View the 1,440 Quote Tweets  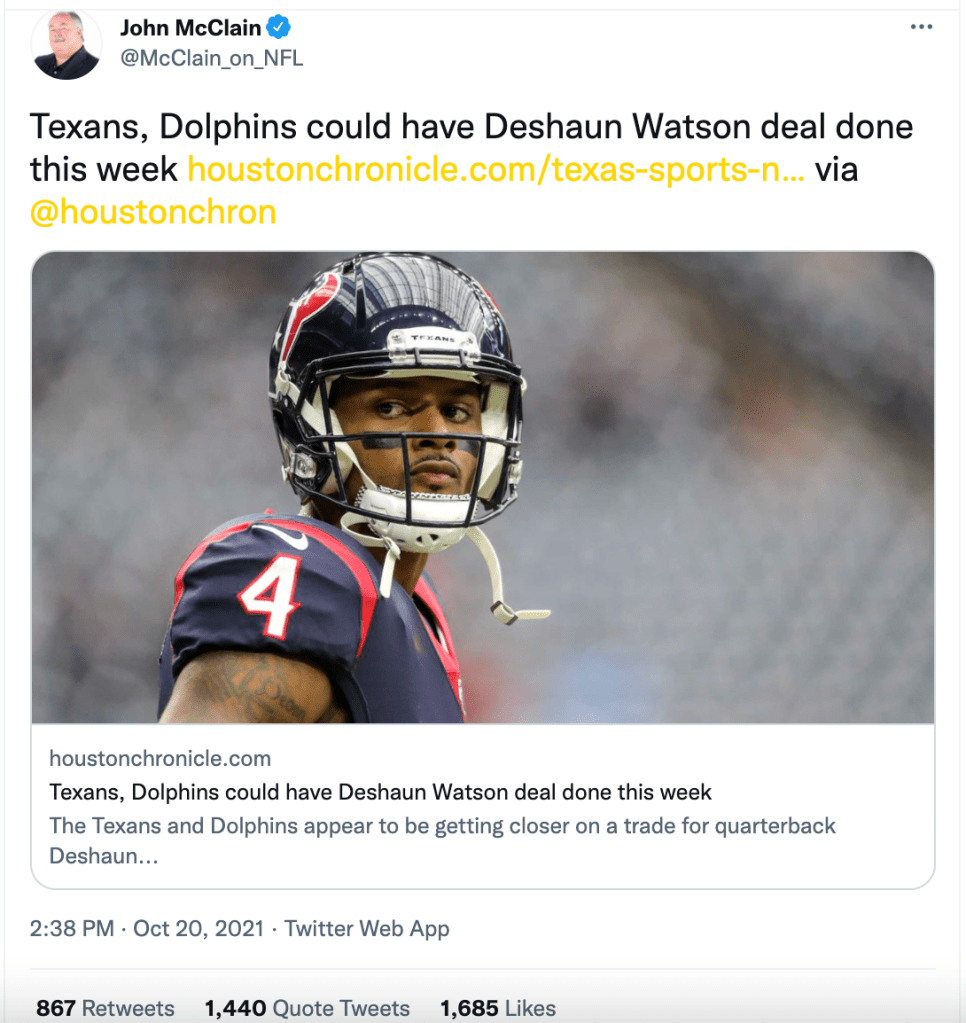tap(307, 1008)
